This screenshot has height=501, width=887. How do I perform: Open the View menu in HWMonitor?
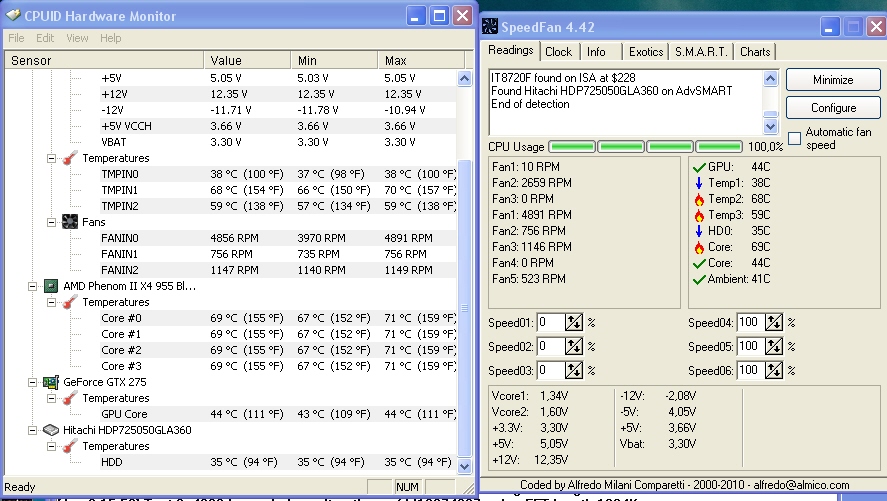(x=77, y=38)
